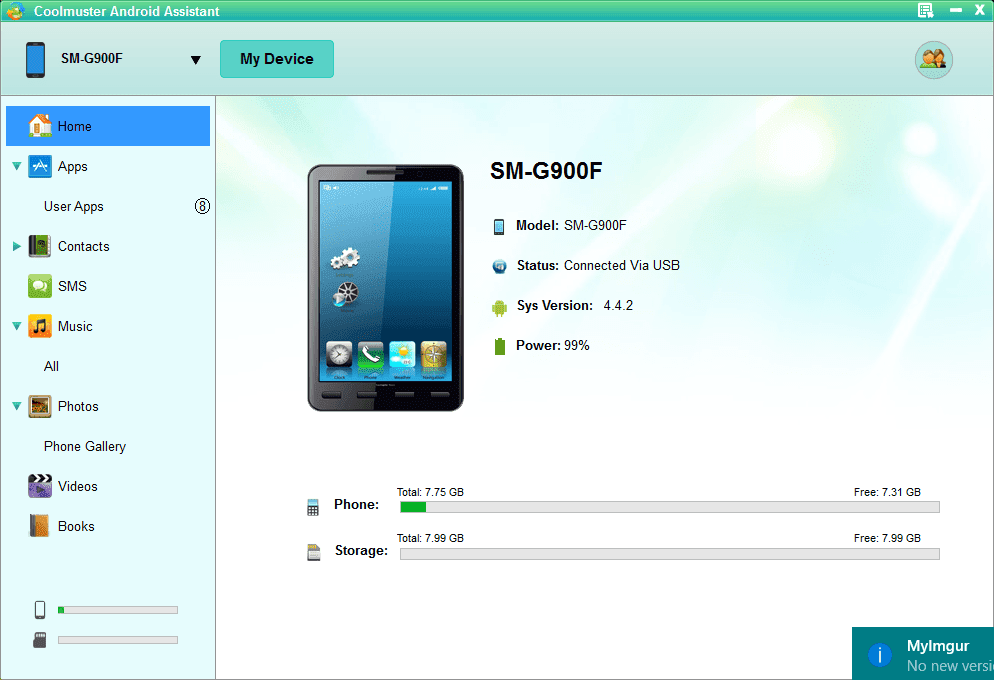Open the Contacts section label
Image resolution: width=994 pixels, height=680 pixels.
[84, 247]
